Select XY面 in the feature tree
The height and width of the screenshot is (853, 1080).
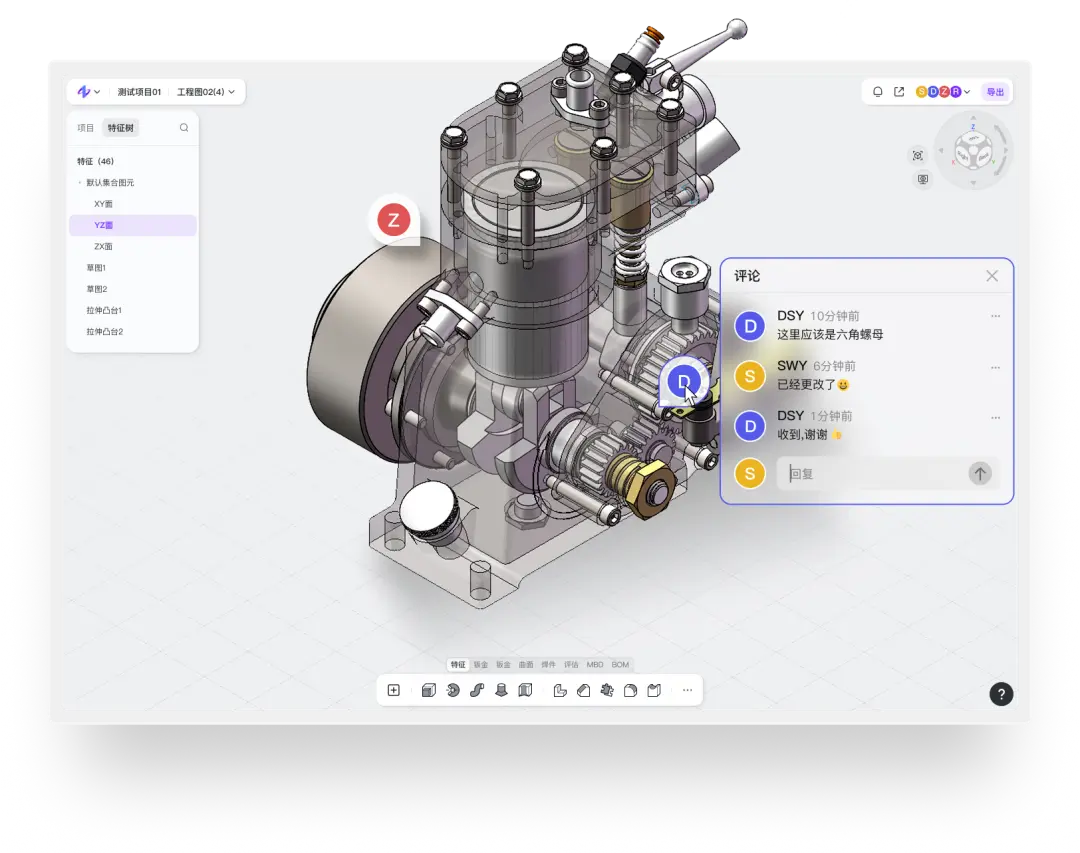(132, 204)
